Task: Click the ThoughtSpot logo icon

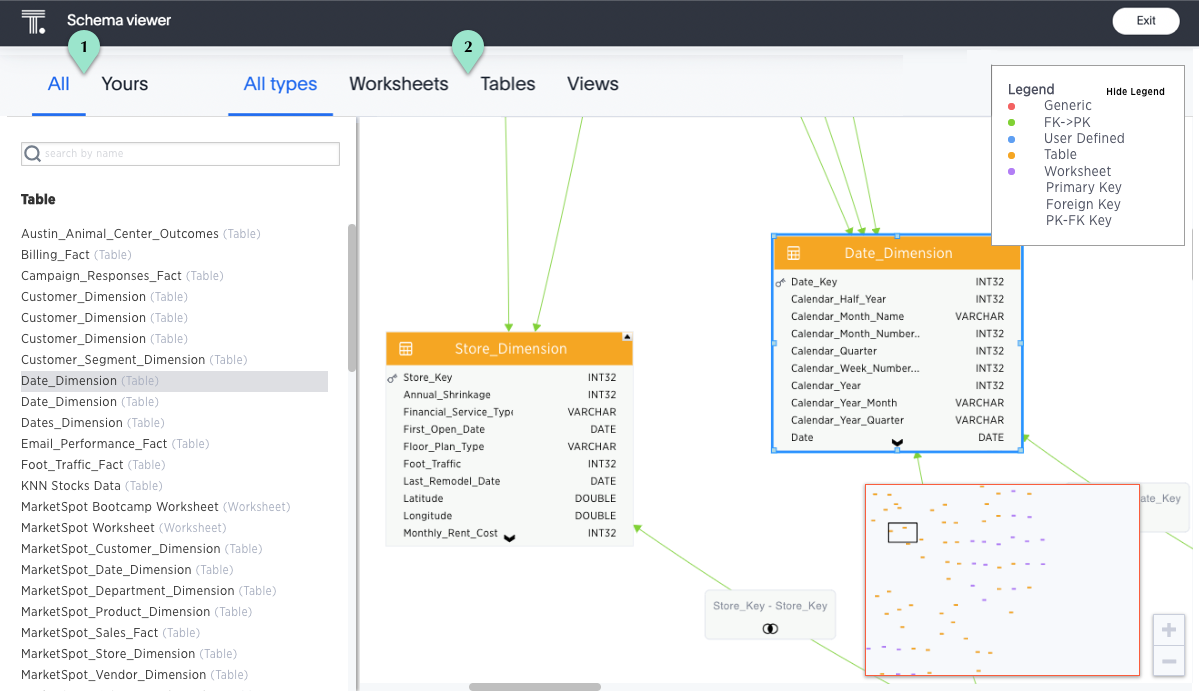Action: coord(33,22)
